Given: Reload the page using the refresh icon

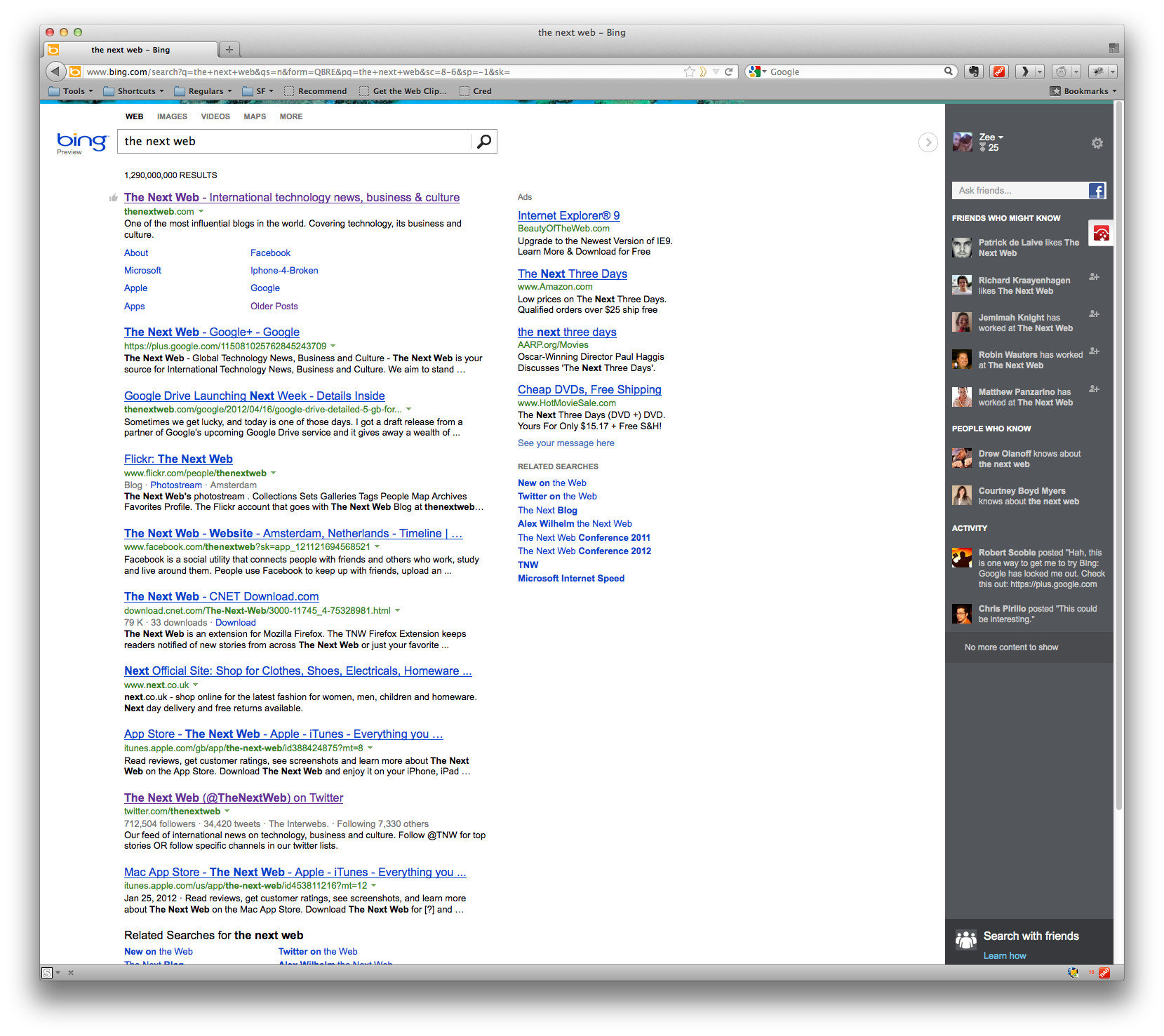Looking at the screenshot, I should (x=729, y=72).
